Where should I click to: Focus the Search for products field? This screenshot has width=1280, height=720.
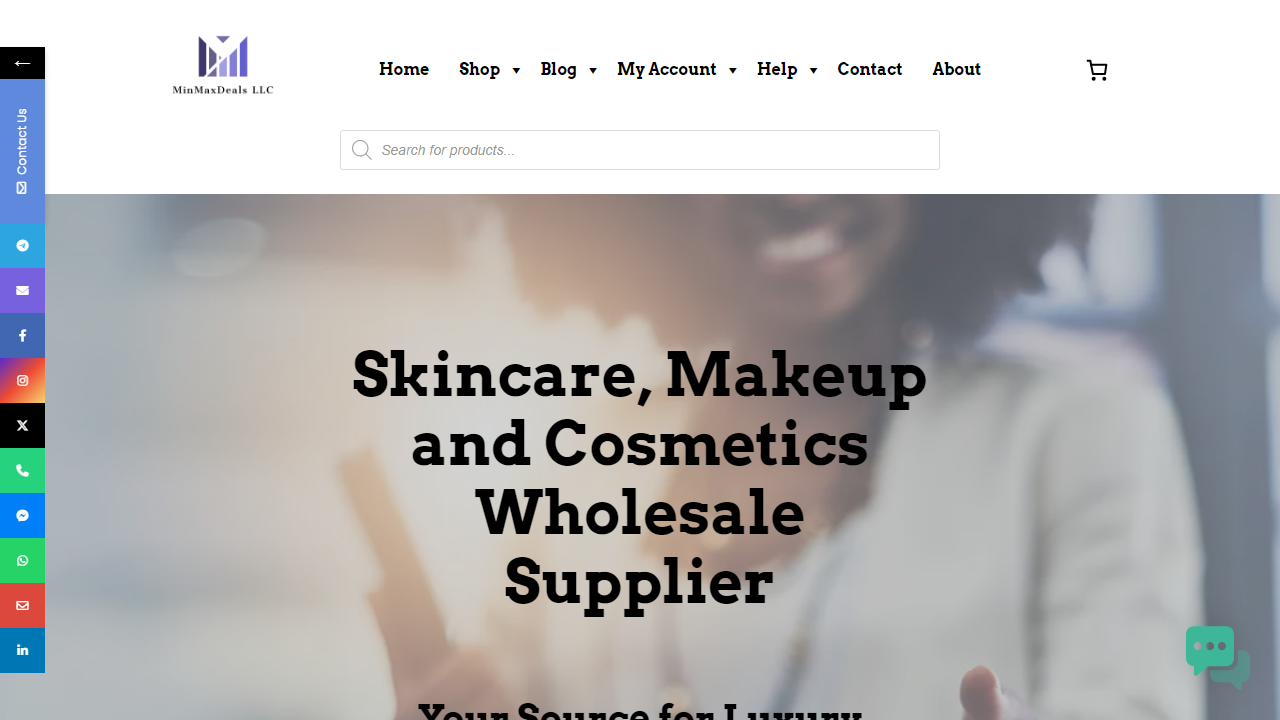click(640, 150)
